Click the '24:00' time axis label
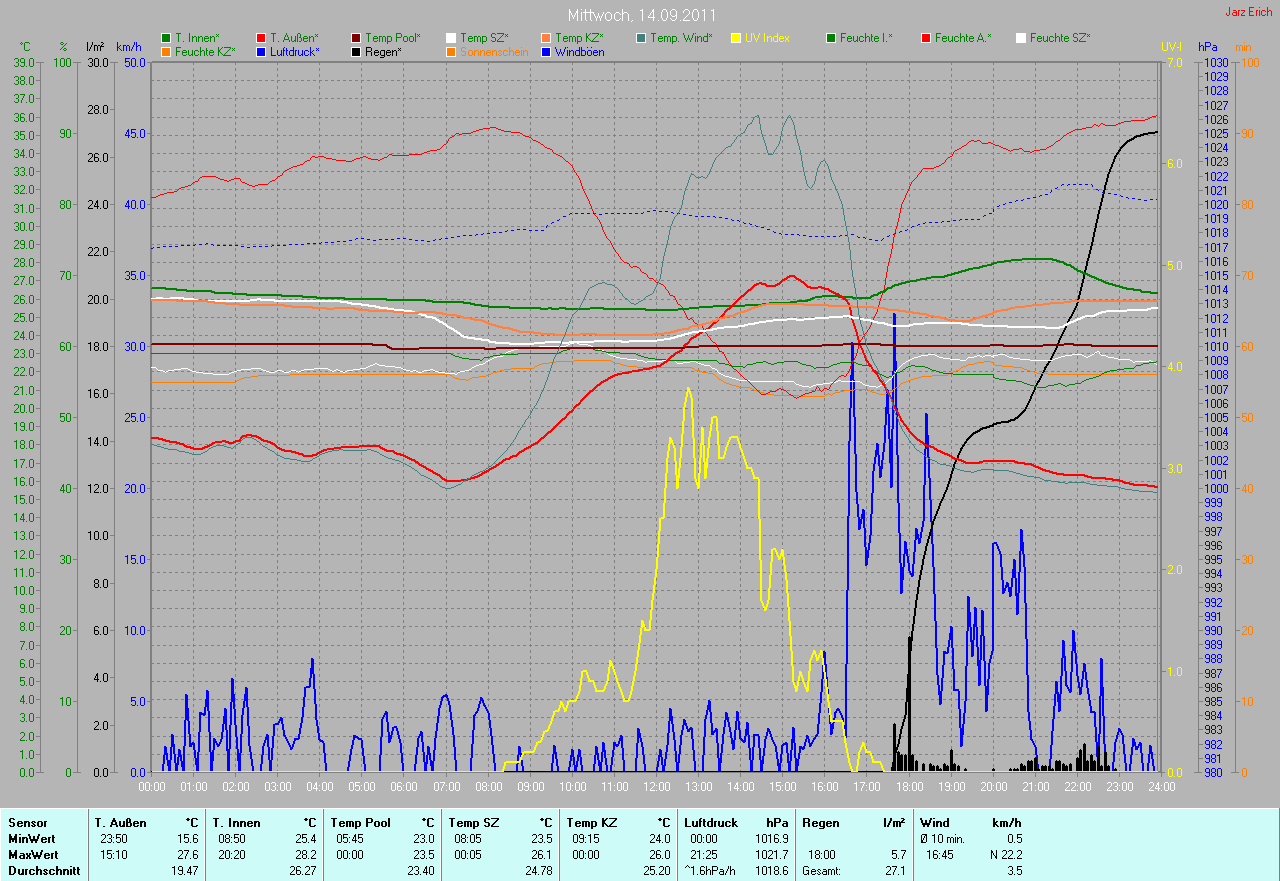This screenshot has width=1280, height=881. click(x=1160, y=787)
